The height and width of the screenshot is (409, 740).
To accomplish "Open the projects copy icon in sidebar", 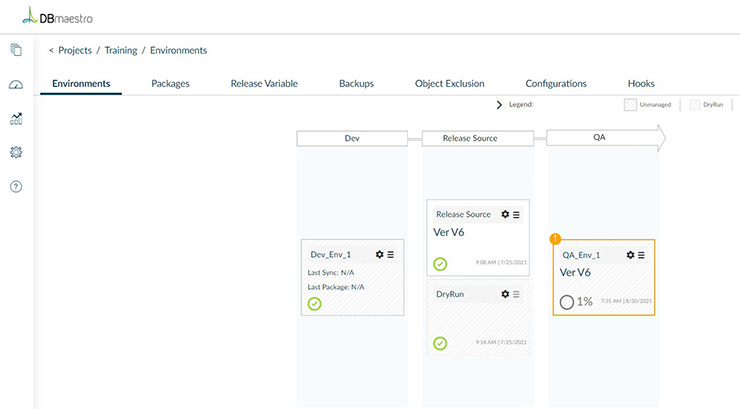I will coord(16,50).
